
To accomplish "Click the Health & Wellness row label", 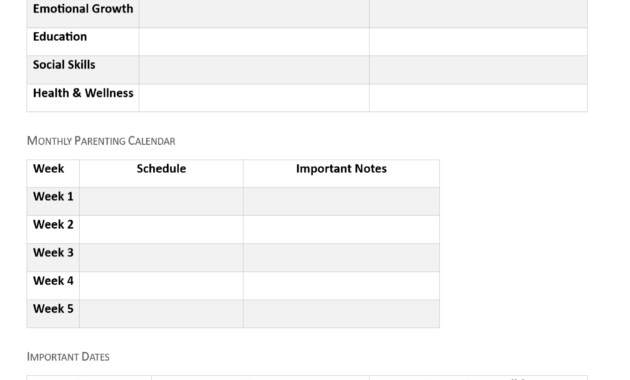I will point(83,93).
